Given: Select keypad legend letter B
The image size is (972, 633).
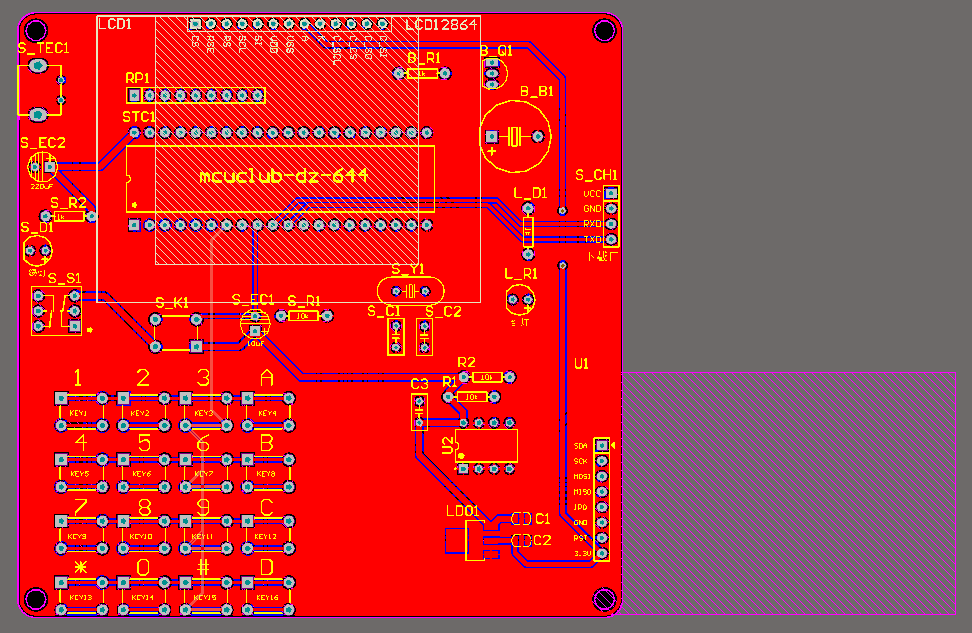Looking at the screenshot, I should pos(267,443).
